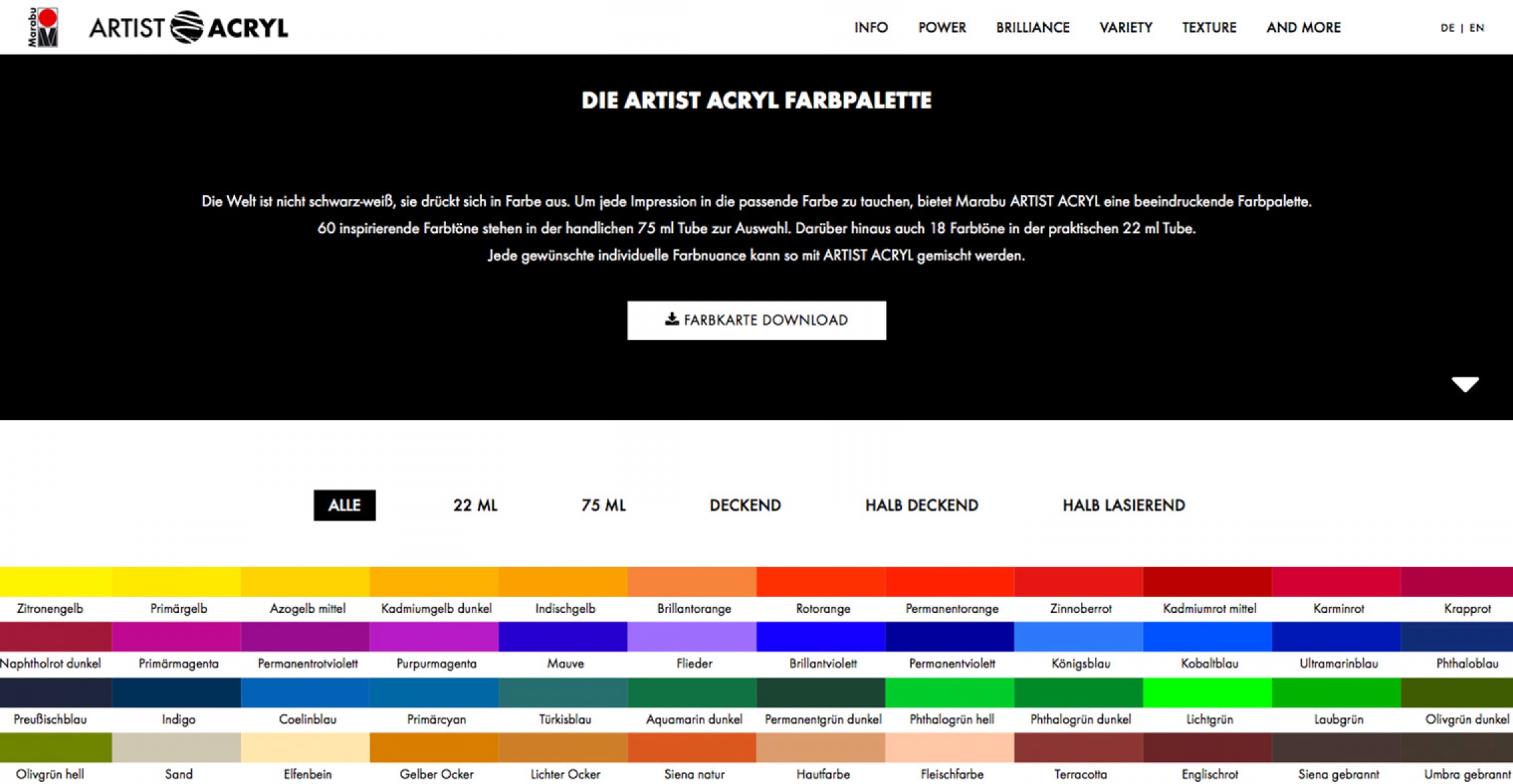Pick the Coelinblau swatch
1513x784 pixels.
pos(305,692)
